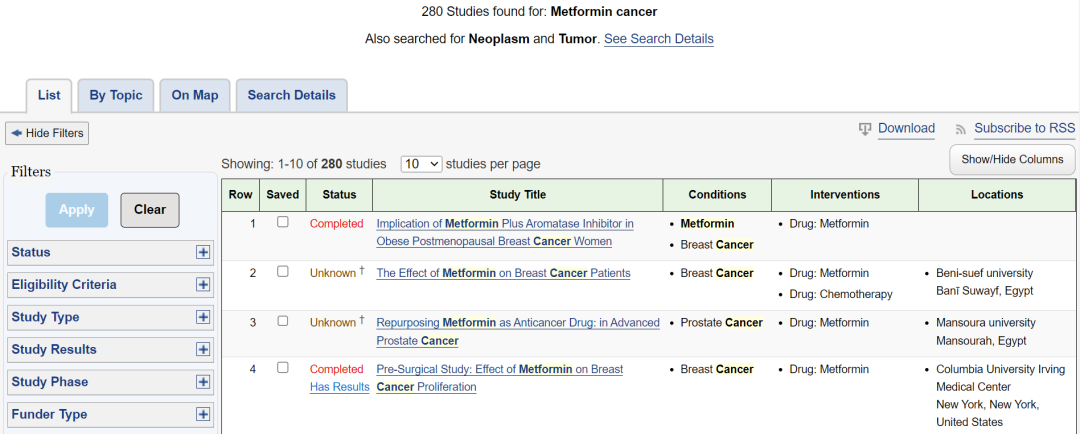Click the Clear filters button
This screenshot has width=1080, height=434.
coord(150,210)
